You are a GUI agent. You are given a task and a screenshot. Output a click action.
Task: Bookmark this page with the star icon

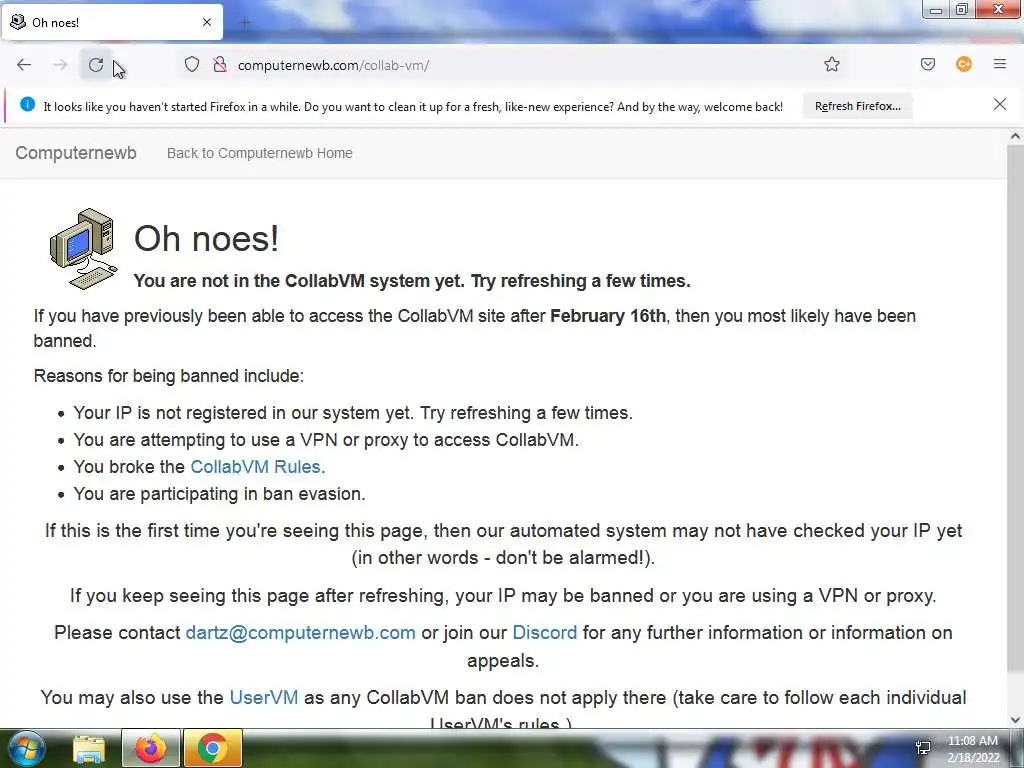831,65
